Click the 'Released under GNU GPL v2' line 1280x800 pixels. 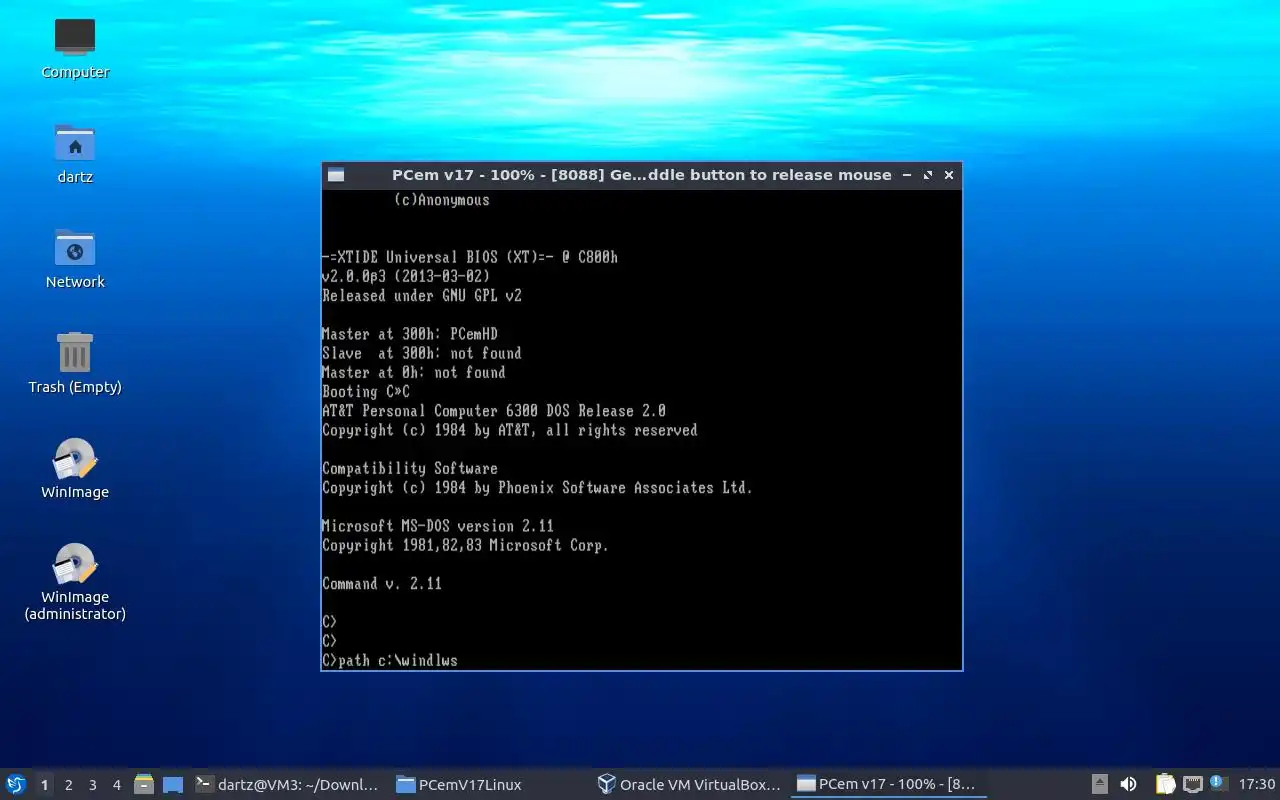[x=422, y=295]
